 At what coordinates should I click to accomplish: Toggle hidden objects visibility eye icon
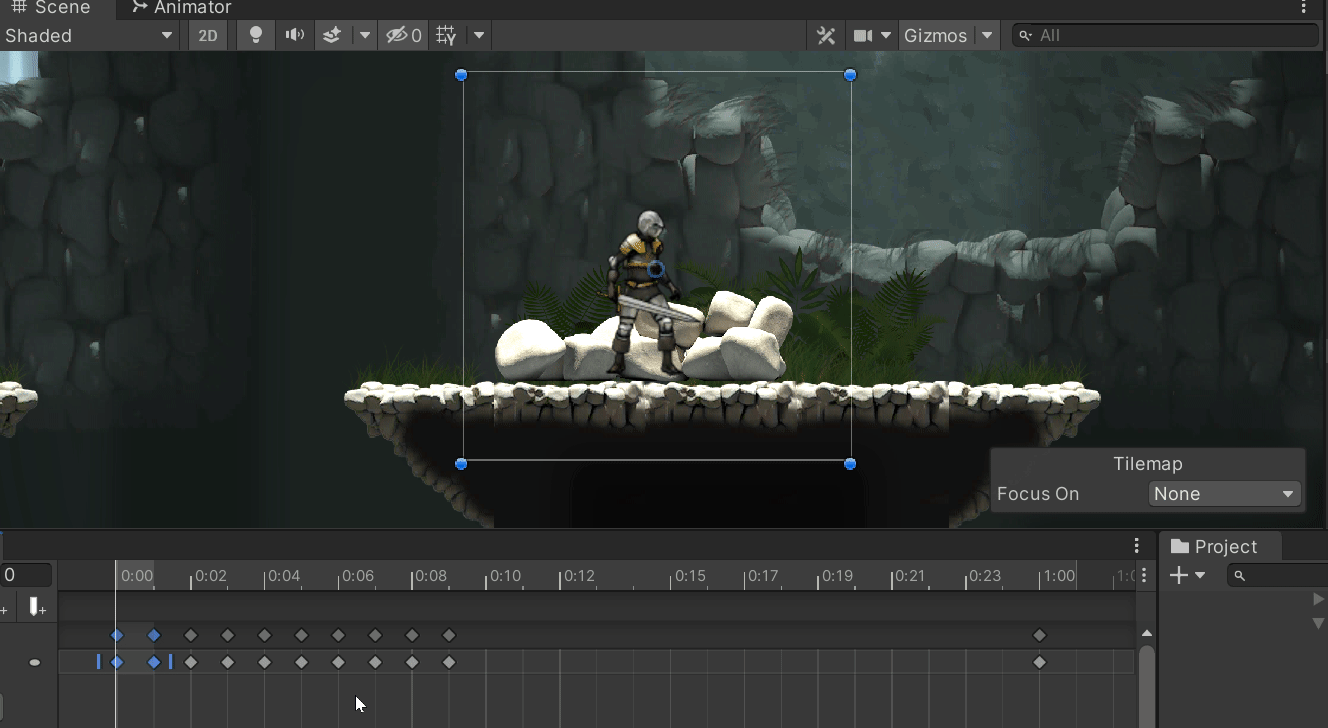pyautogui.click(x=404, y=35)
